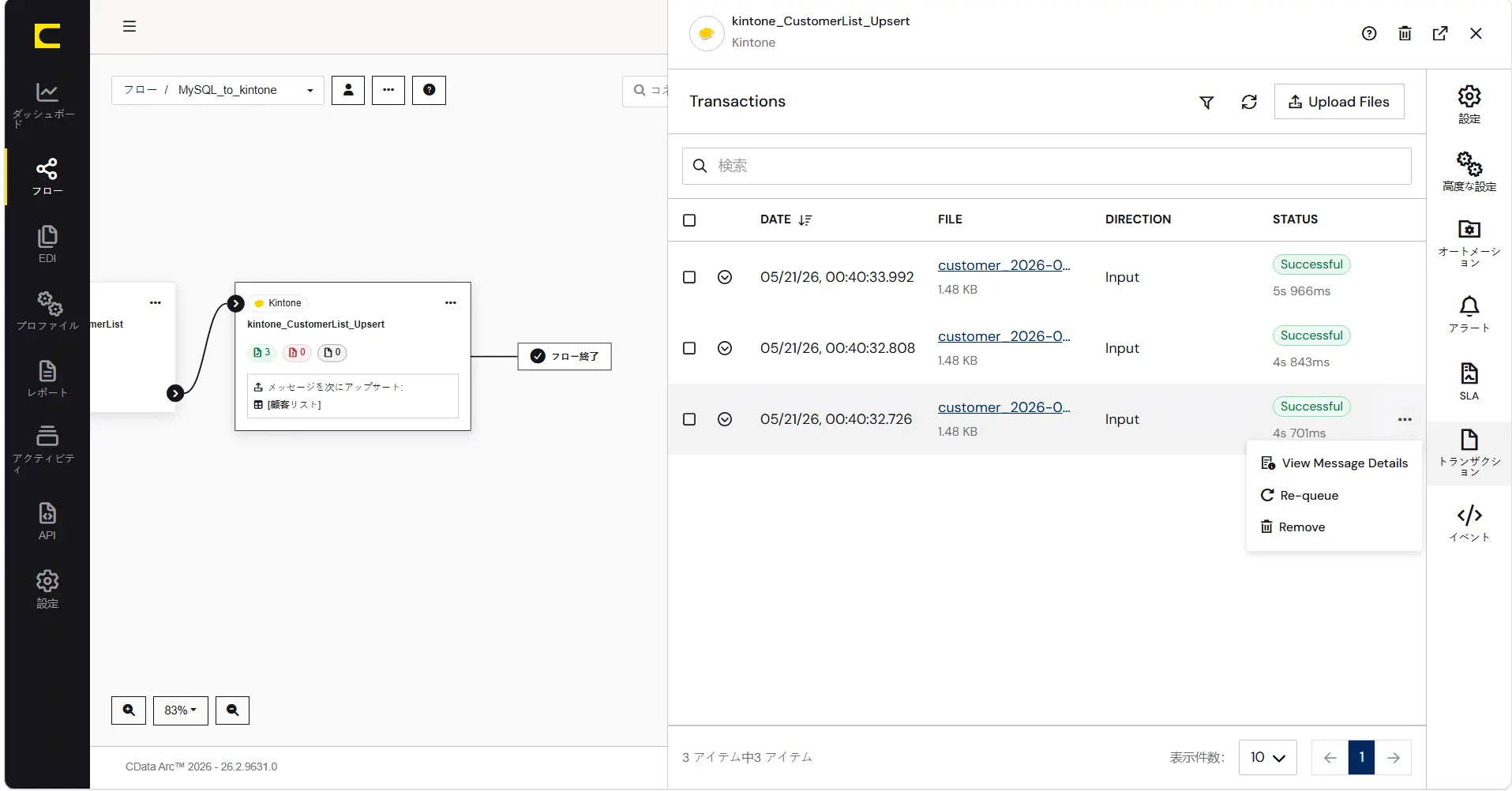Open row actions for the 00:40:32.726 transaction

pyautogui.click(x=1405, y=419)
